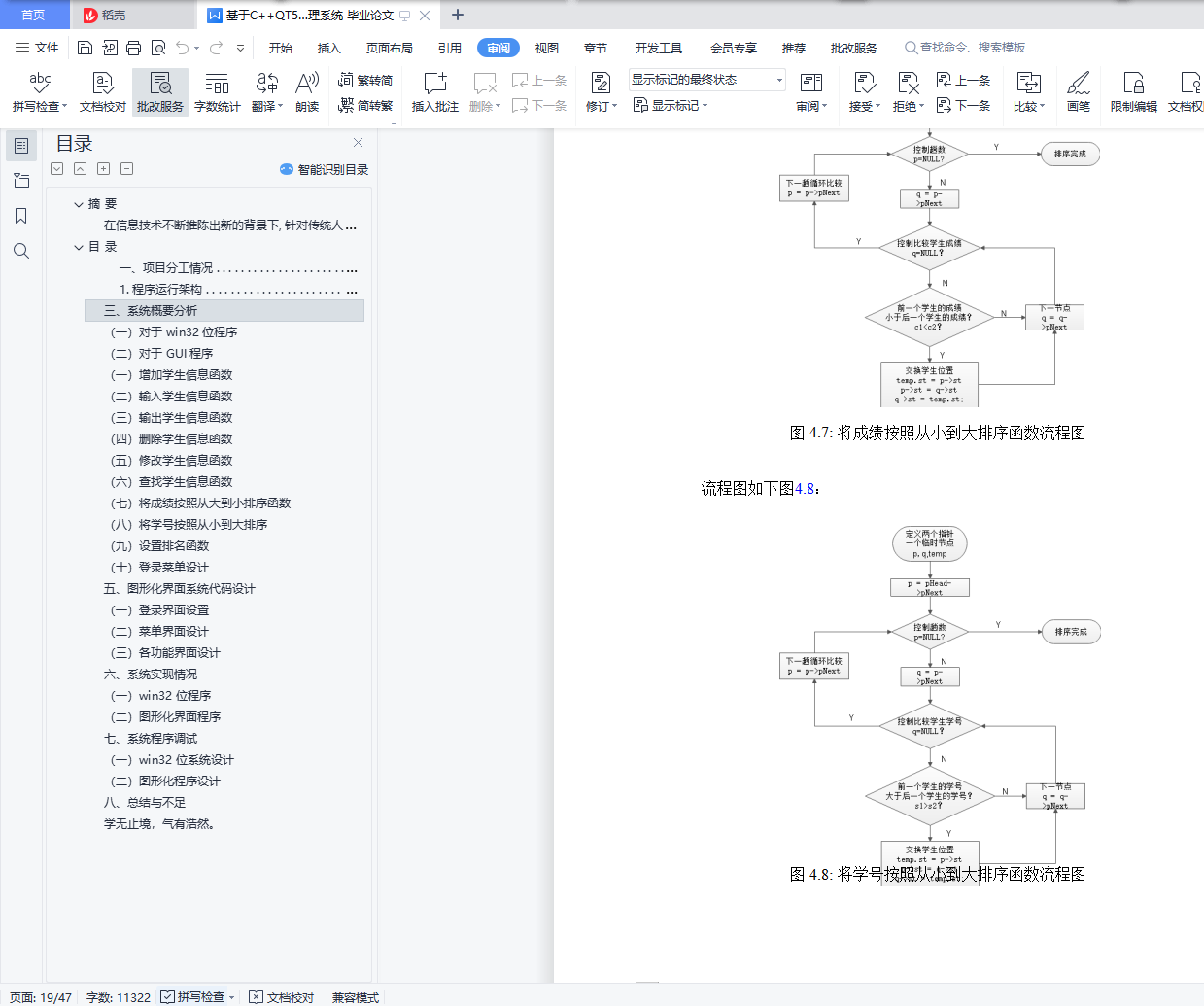Switch to the 引用 ribbon tab
1204x1006 pixels.
click(450, 48)
